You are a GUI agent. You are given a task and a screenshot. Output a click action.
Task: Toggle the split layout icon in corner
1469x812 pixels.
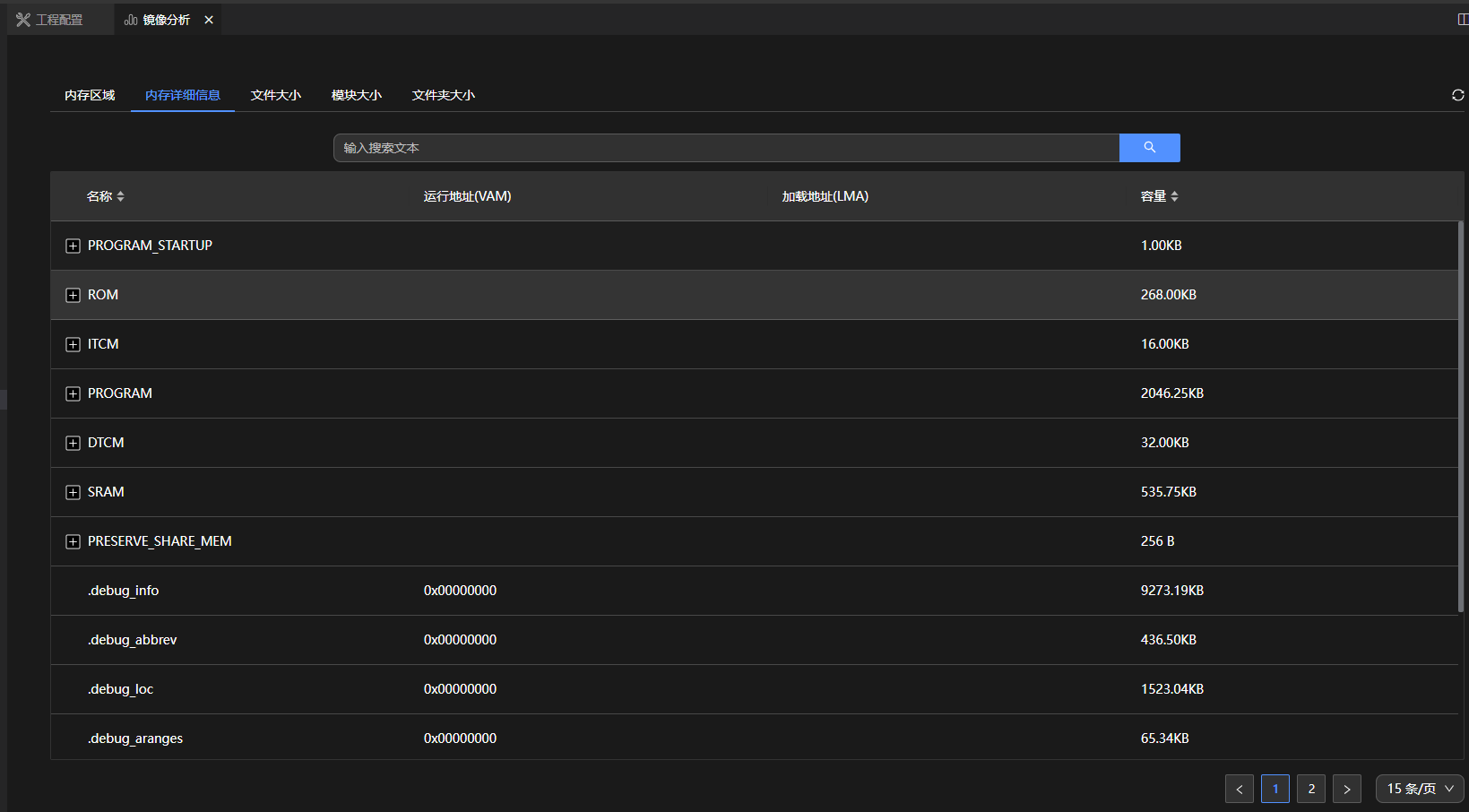pyautogui.click(x=1463, y=20)
